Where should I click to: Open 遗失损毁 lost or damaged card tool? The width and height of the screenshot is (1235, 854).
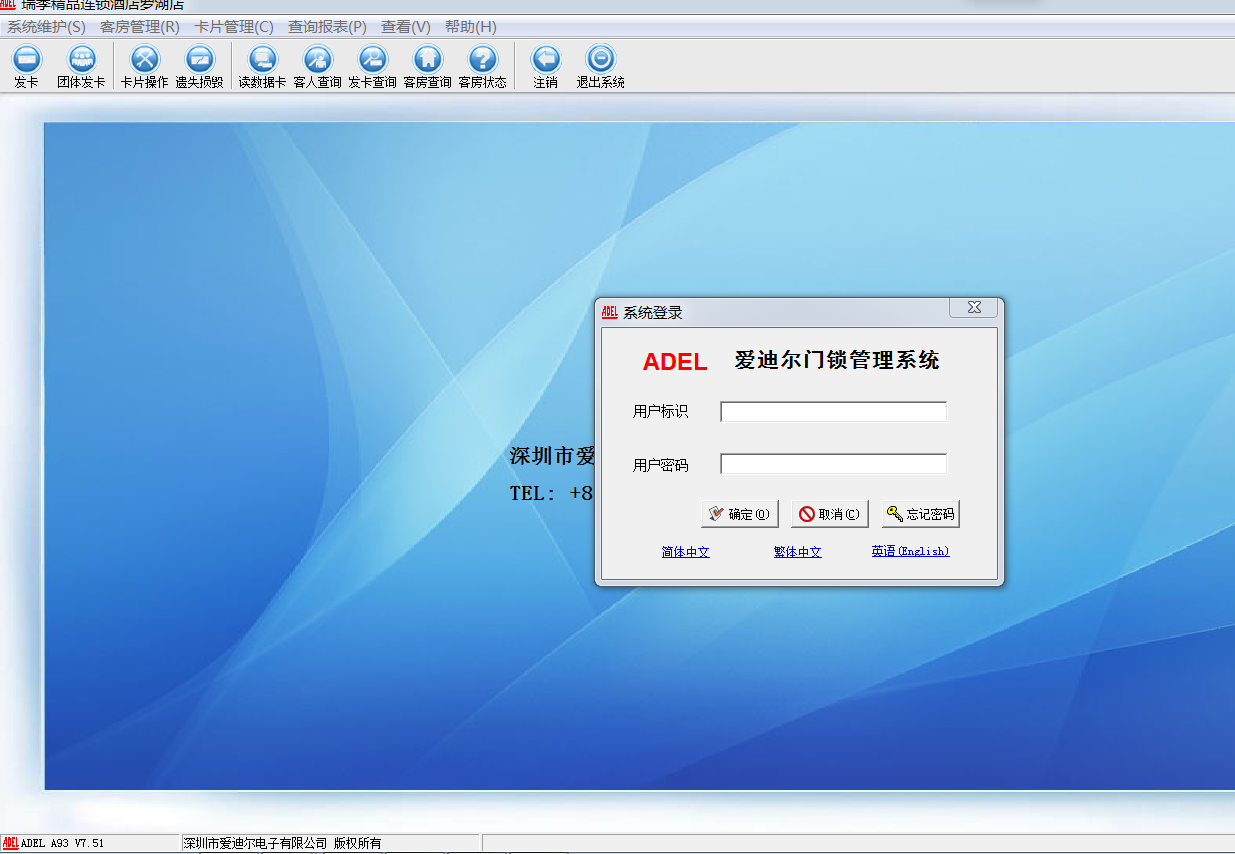pyautogui.click(x=200, y=67)
